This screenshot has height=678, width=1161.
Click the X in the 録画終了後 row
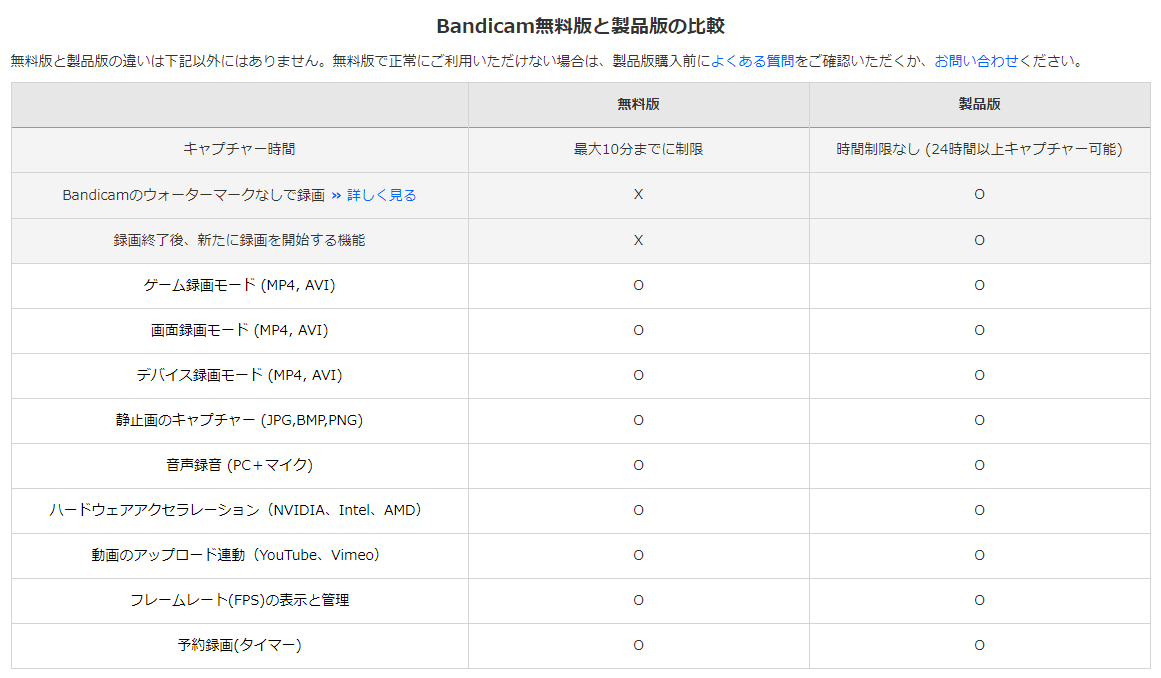click(638, 241)
